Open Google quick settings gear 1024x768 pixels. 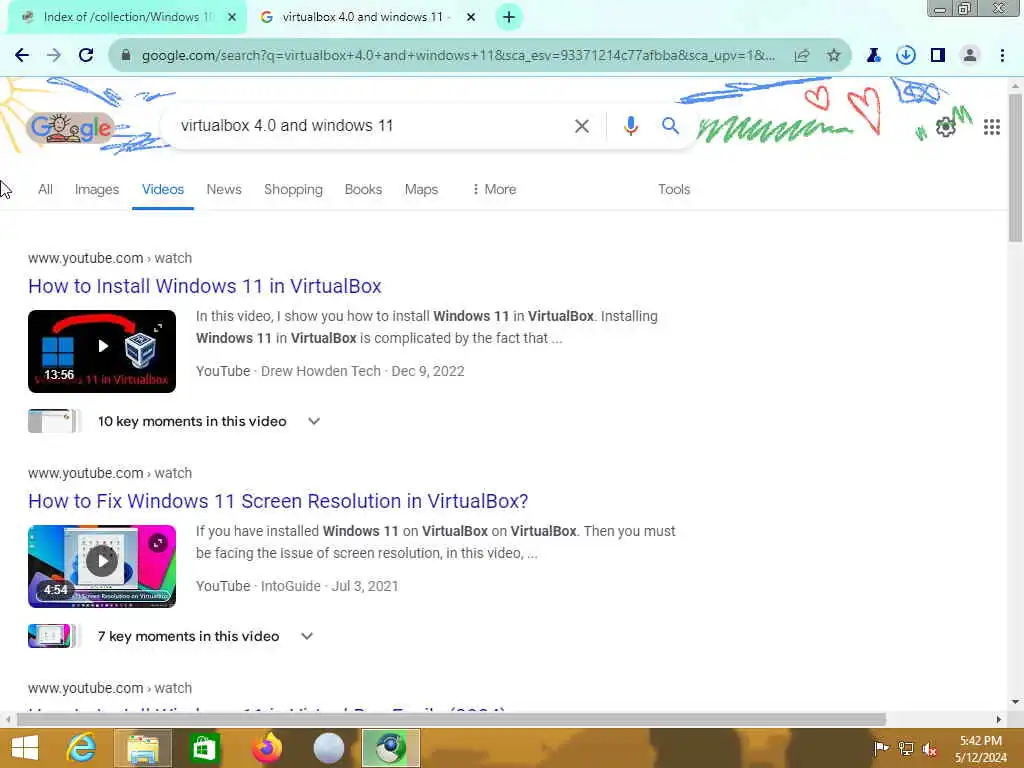(945, 127)
